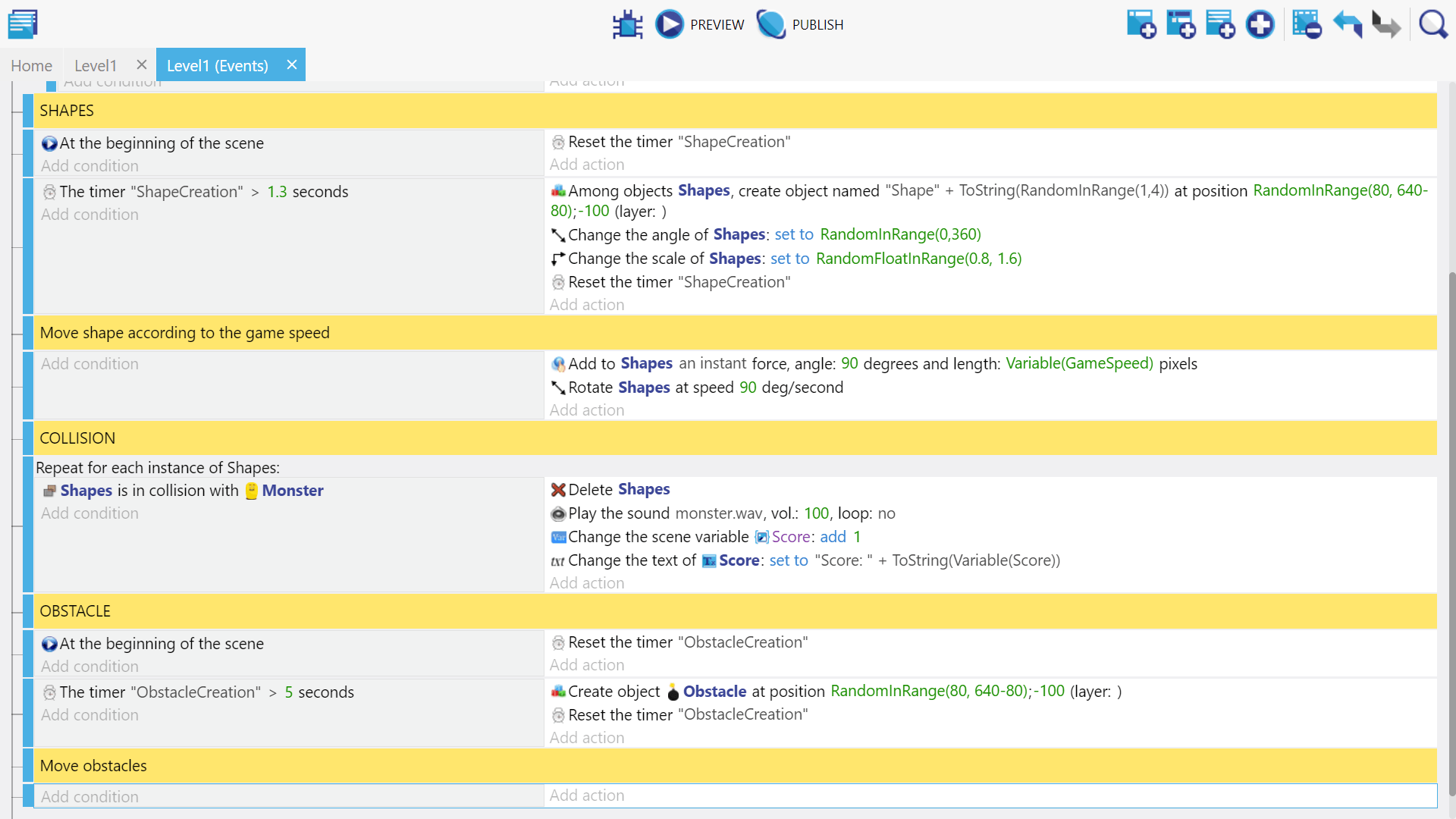Add a comment event icon
The width and height of the screenshot is (1456, 819).
1220,24
